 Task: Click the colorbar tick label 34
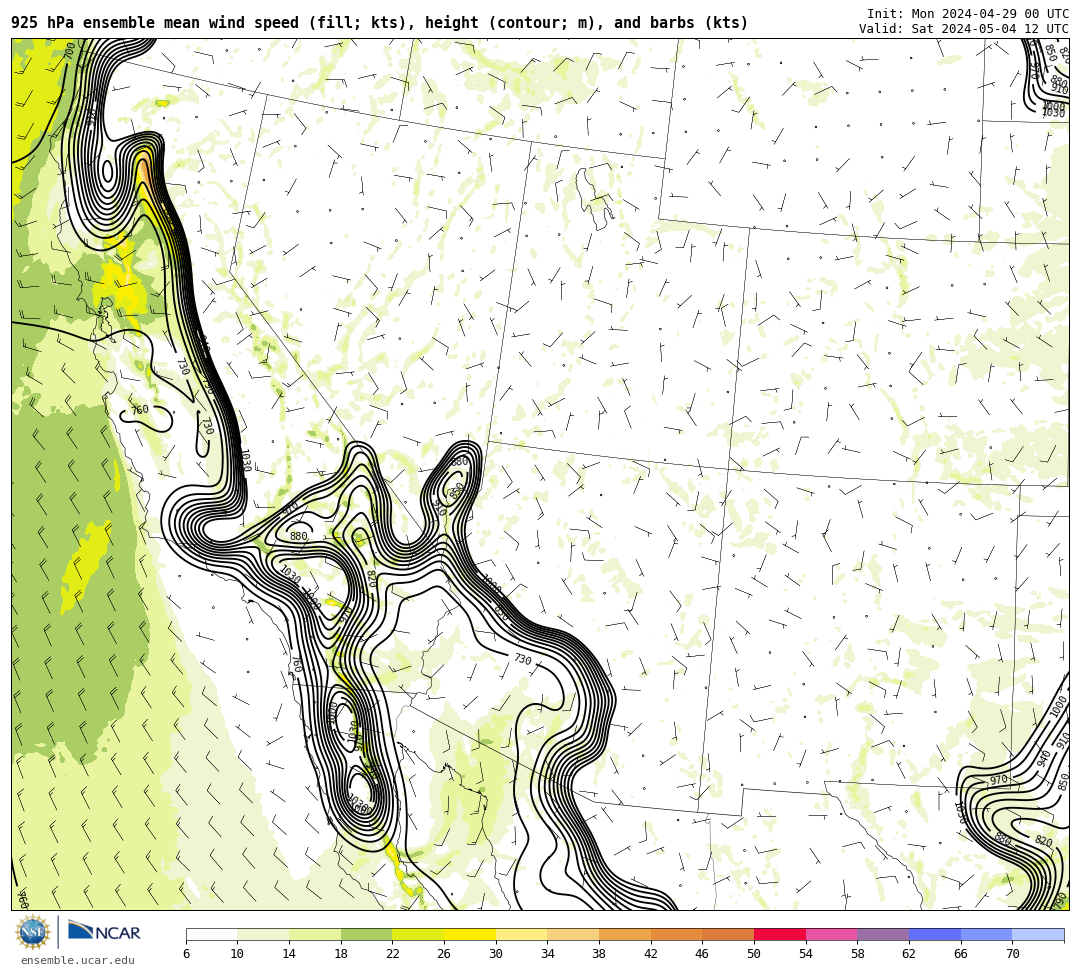[x=548, y=954]
